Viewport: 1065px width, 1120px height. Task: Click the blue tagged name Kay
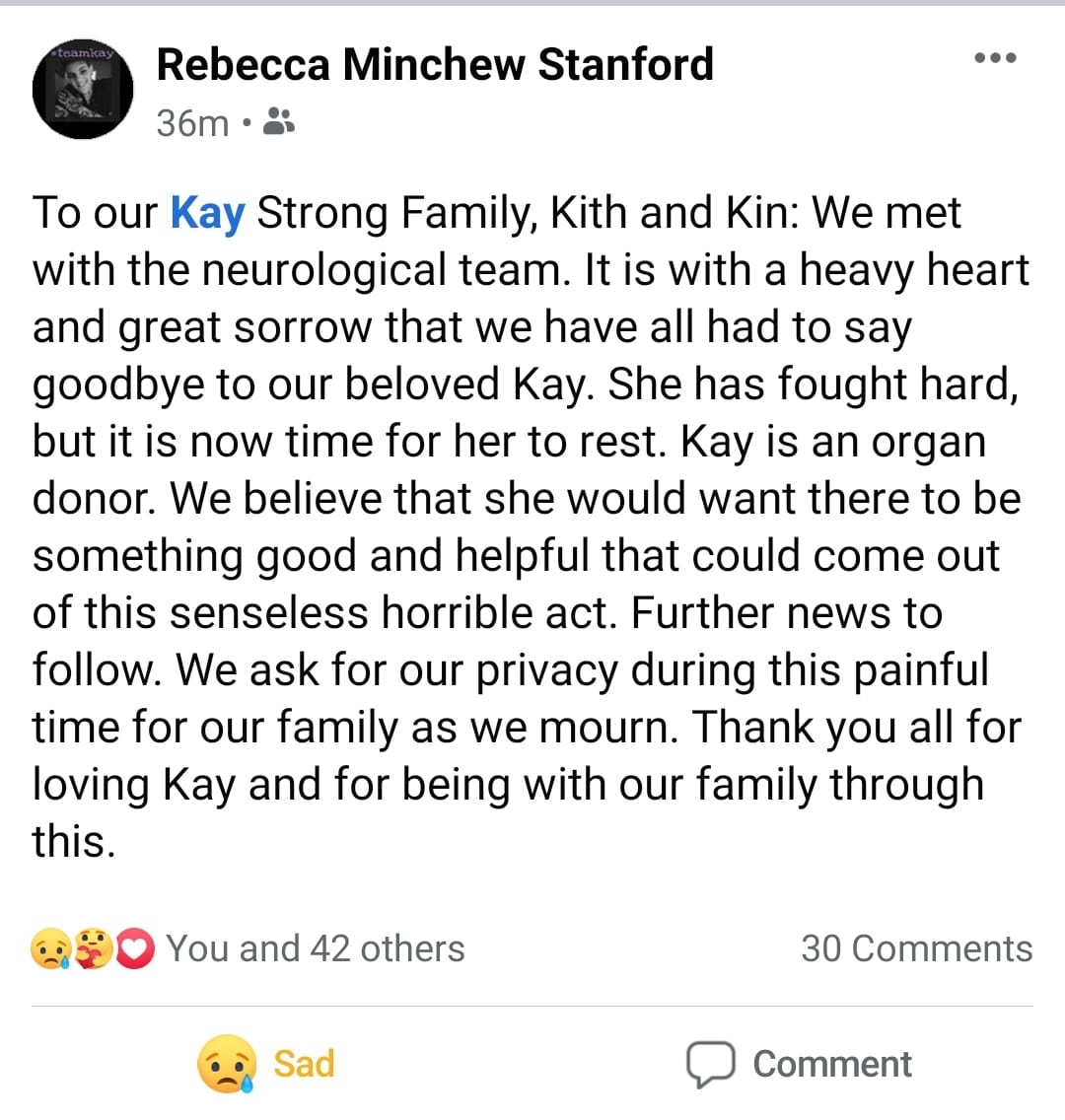click(207, 213)
